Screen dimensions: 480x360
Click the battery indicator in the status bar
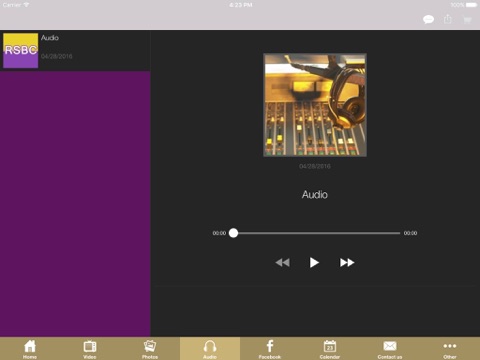tap(471, 5)
